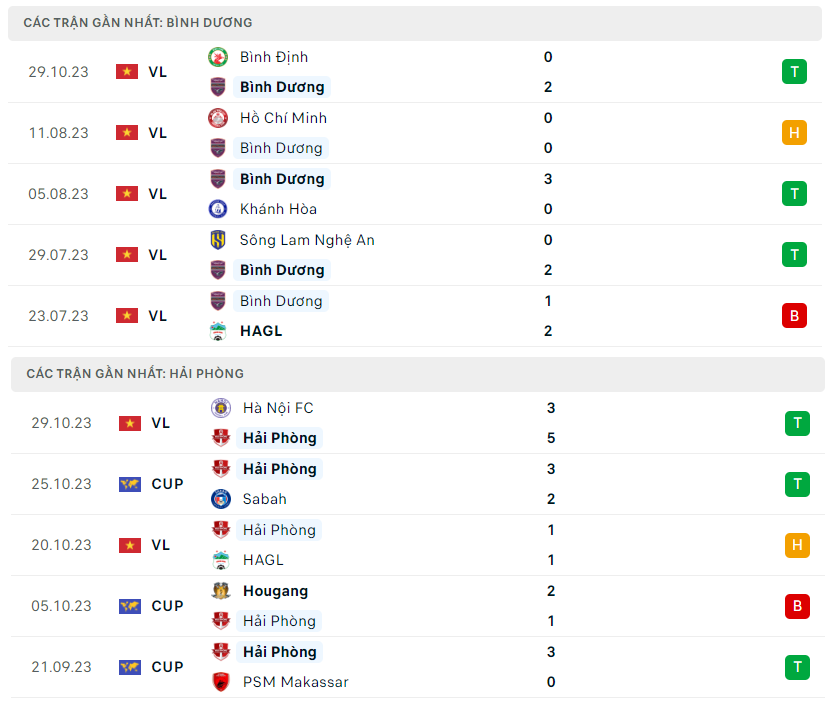The image size is (830, 714).
Task: Click HAGL crest in 23.07.23 match
Action: [x=218, y=331]
